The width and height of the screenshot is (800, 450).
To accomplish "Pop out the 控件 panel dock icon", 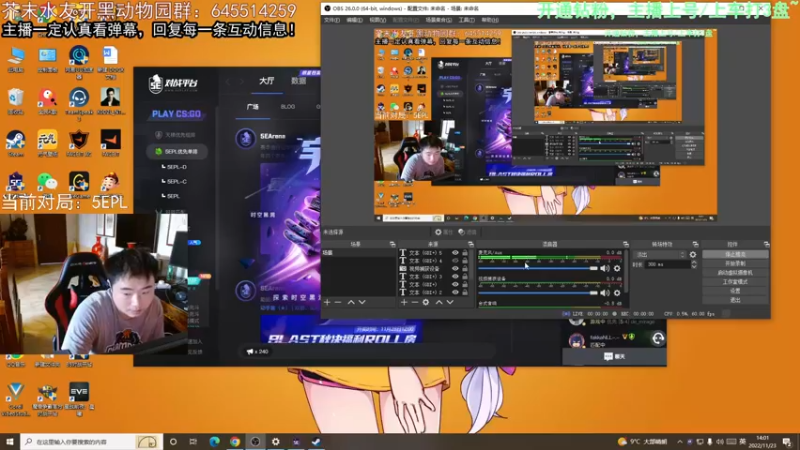I will pyautogui.click(x=766, y=244).
